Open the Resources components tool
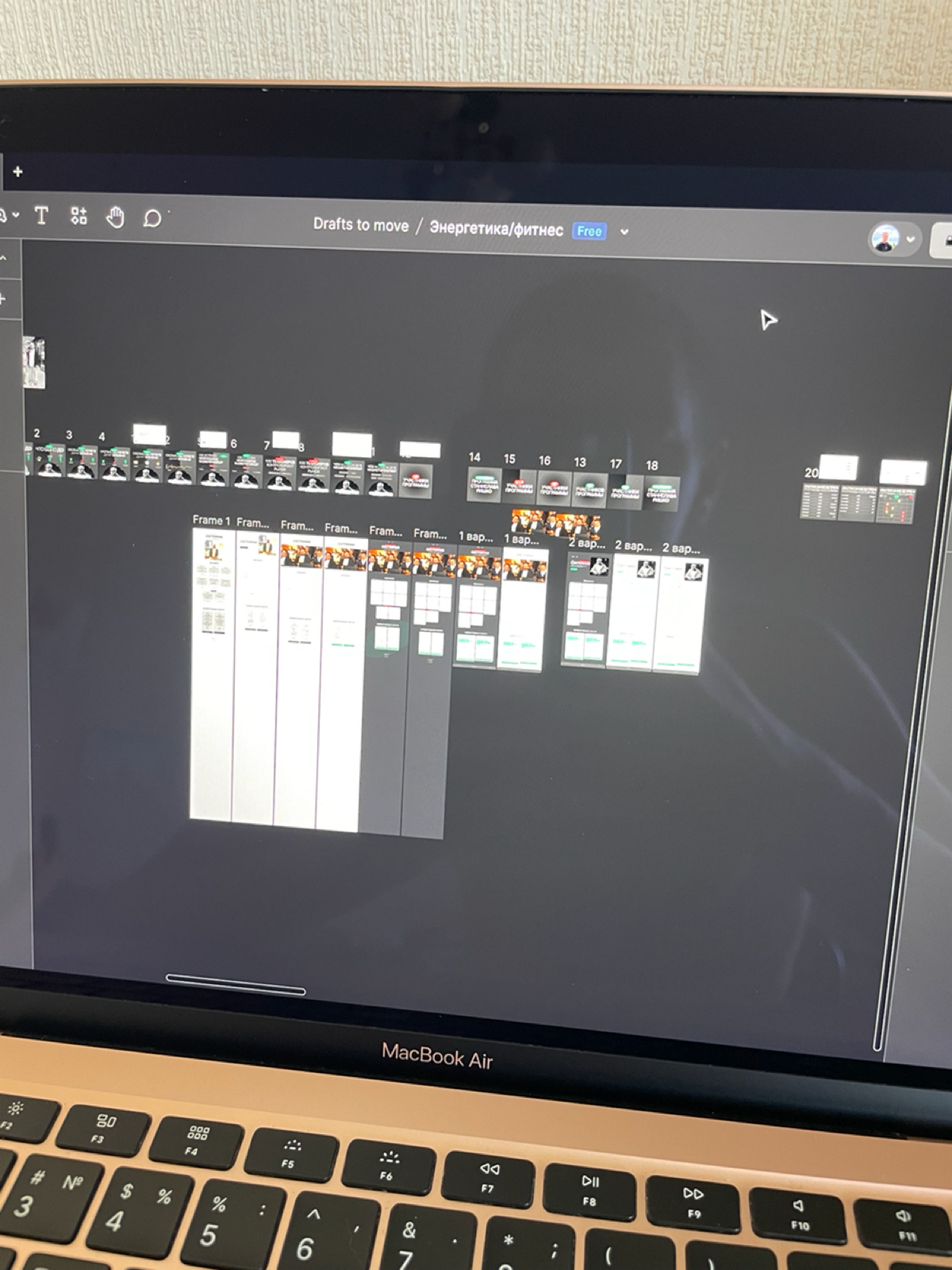952x1270 pixels. coord(79,216)
